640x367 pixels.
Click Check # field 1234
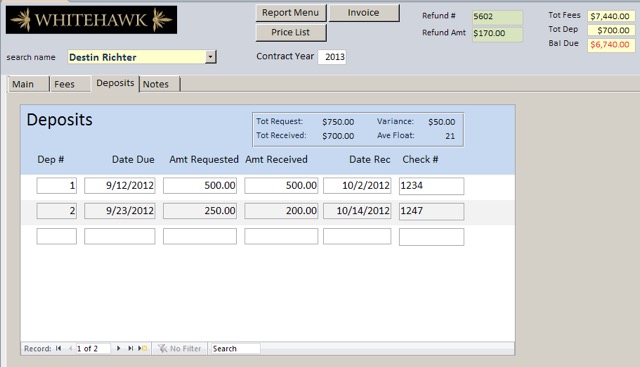coord(431,186)
